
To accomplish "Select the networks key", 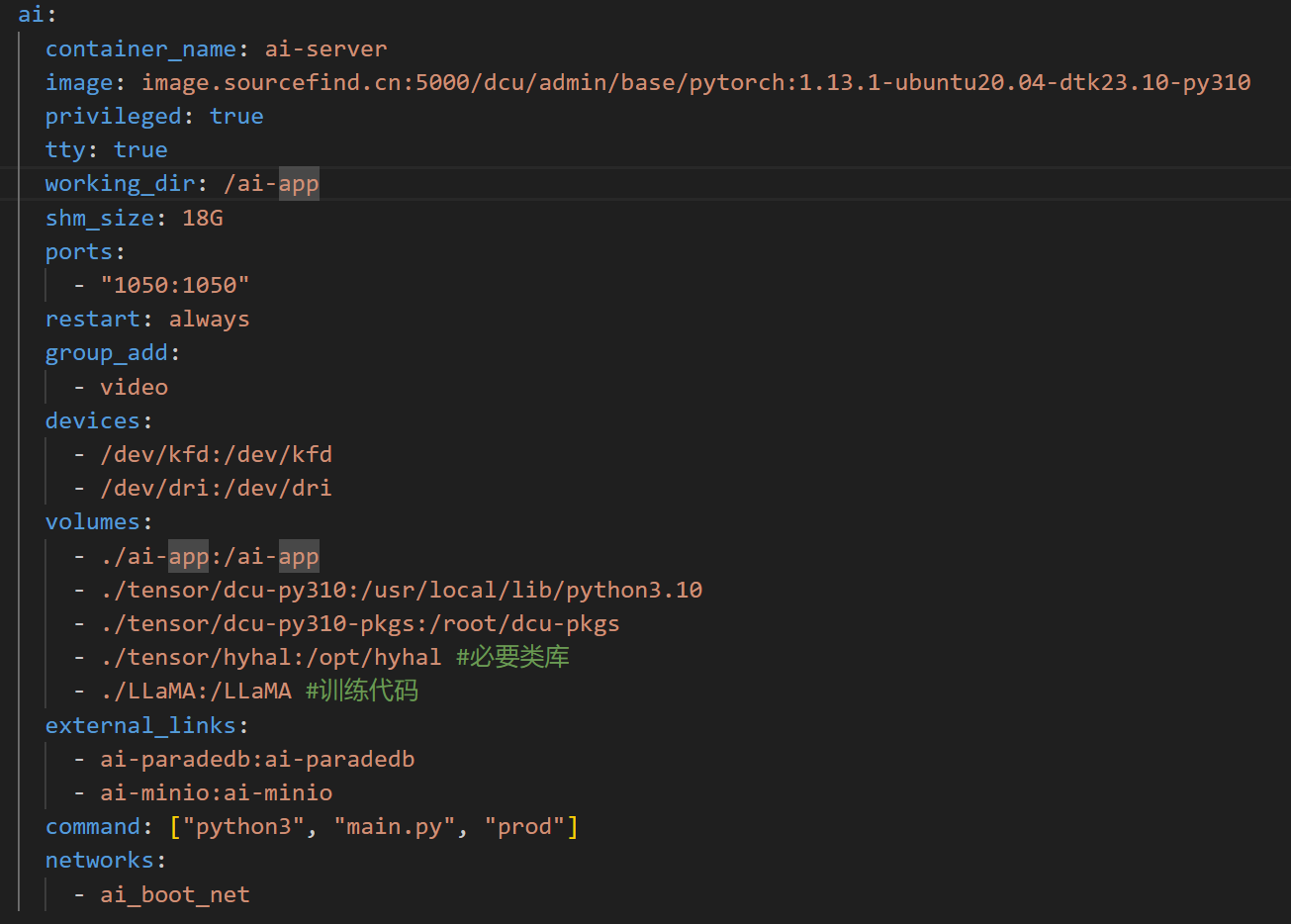I will tap(100, 860).
